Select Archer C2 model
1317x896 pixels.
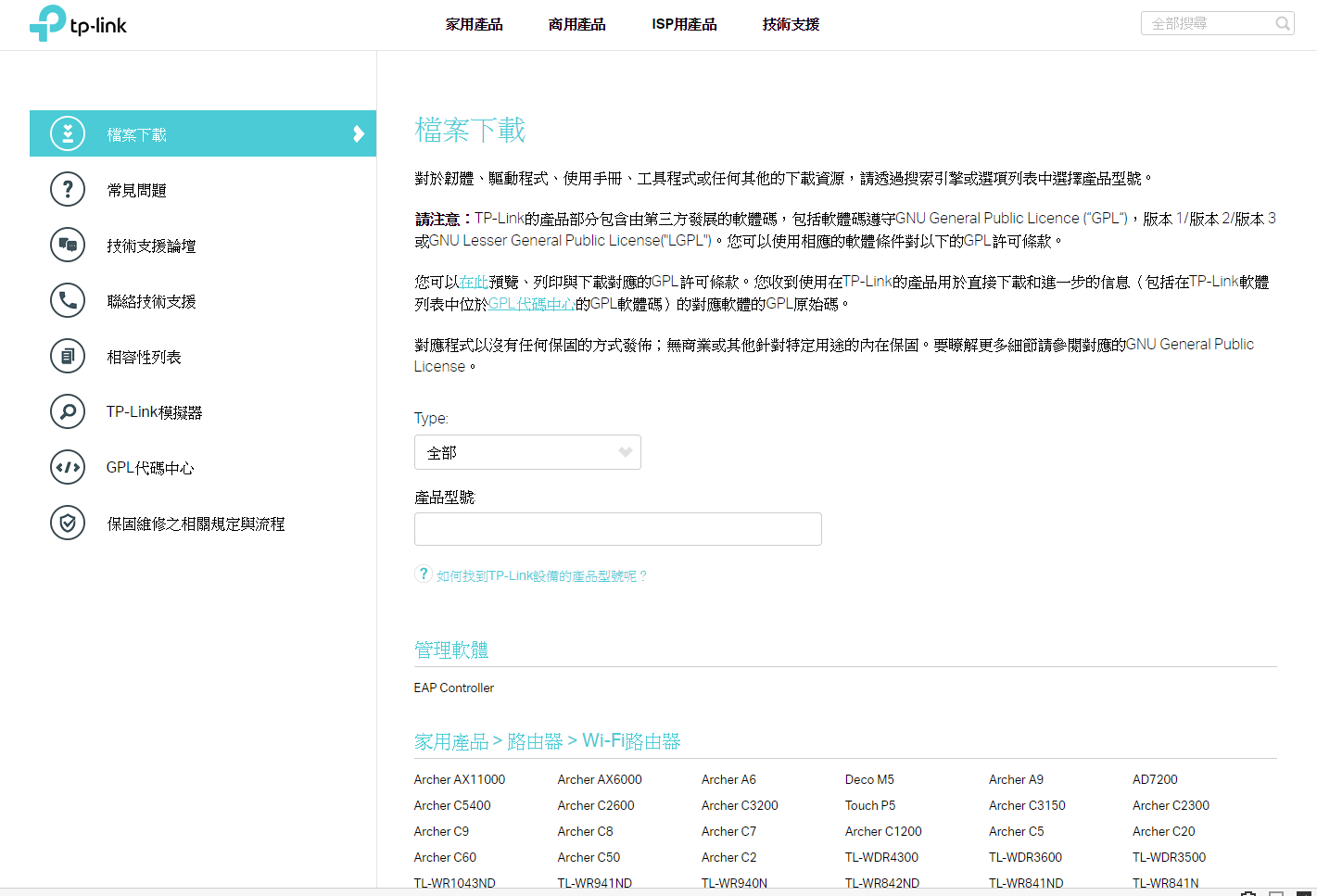(728, 857)
